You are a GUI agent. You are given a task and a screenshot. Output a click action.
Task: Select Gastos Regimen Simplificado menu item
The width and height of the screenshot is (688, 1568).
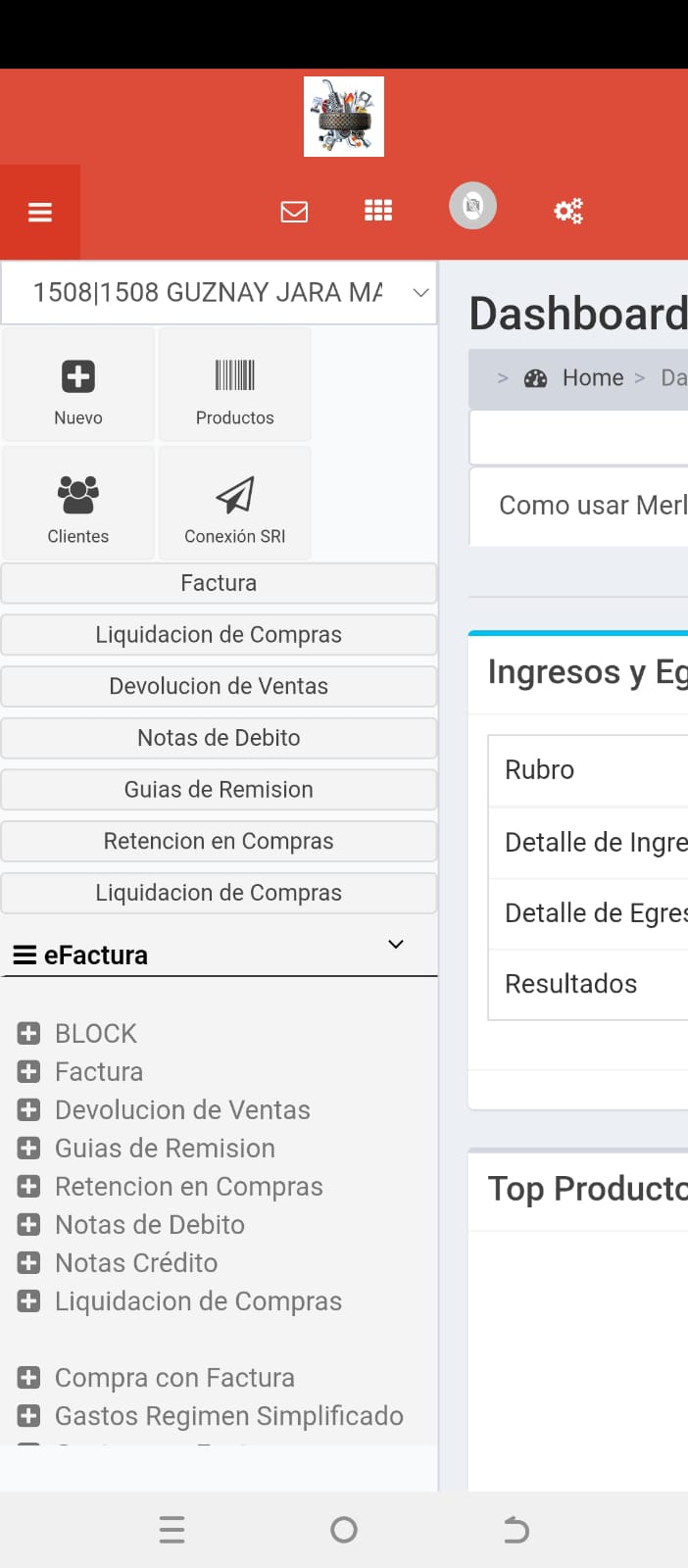pos(228,1416)
